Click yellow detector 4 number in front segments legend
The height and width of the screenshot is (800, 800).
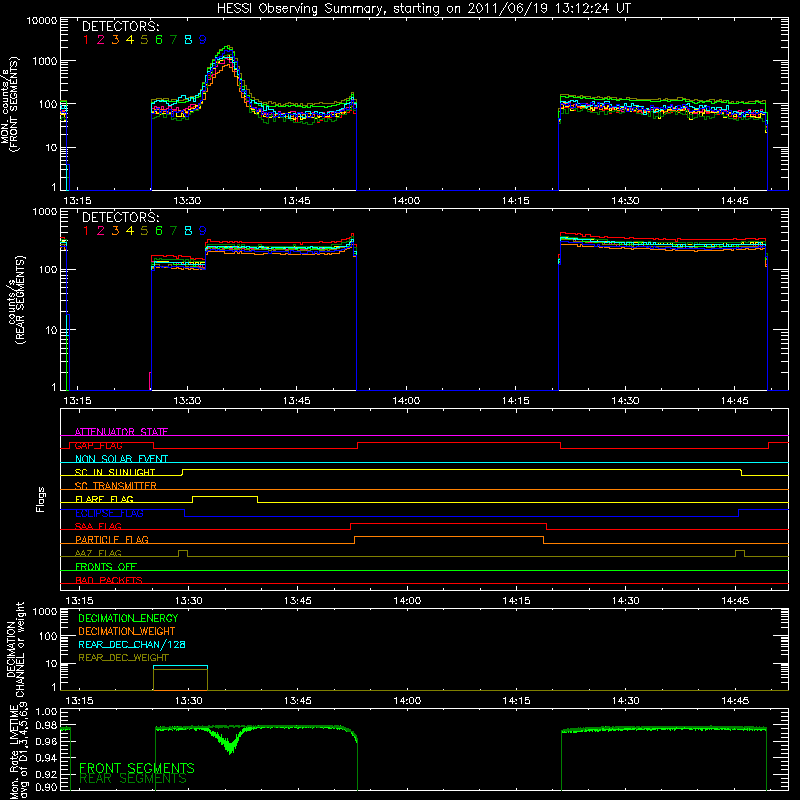click(130, 40)
